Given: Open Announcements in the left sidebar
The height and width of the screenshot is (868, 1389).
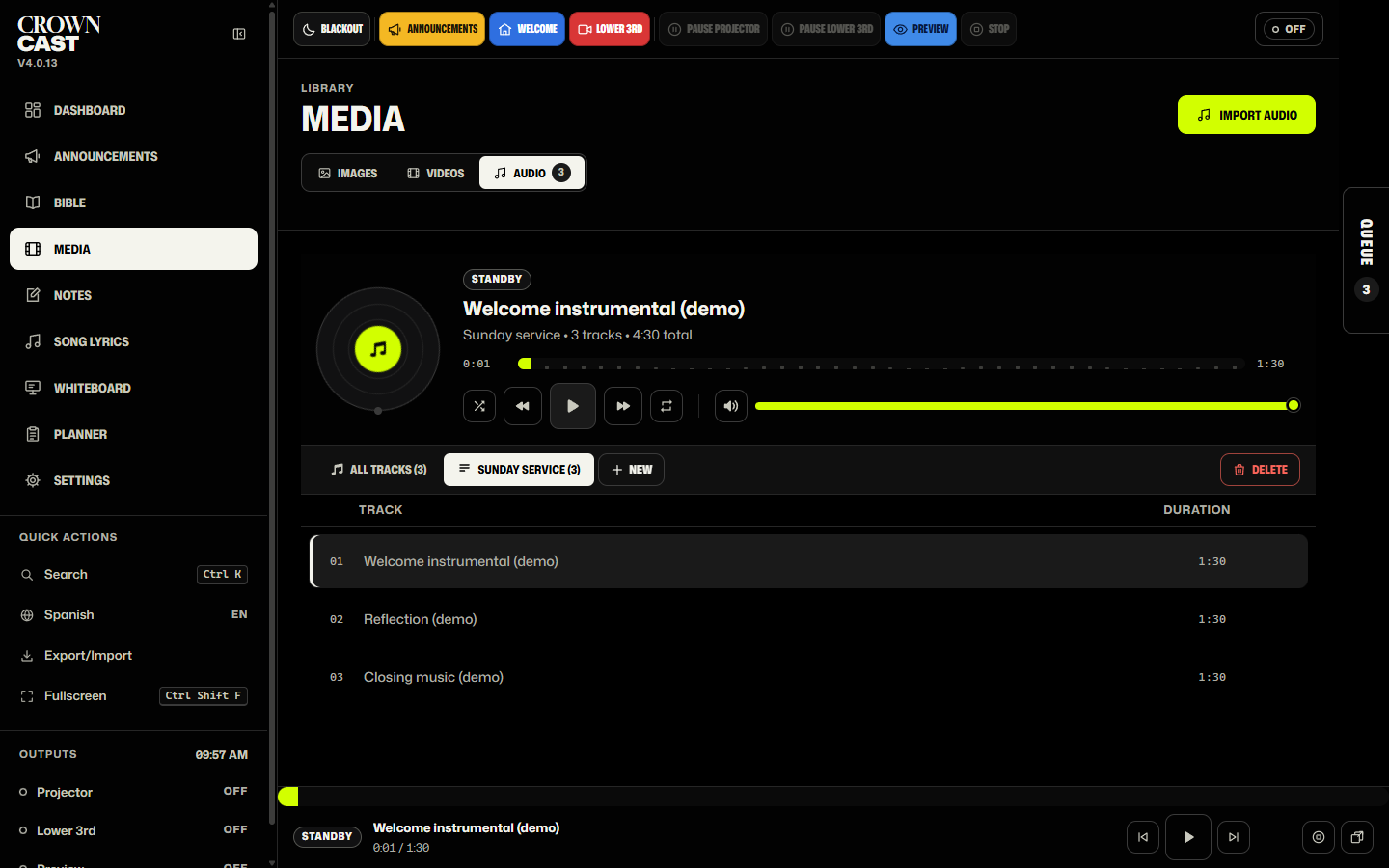Looking at the screenshot, I should (133, 156).
